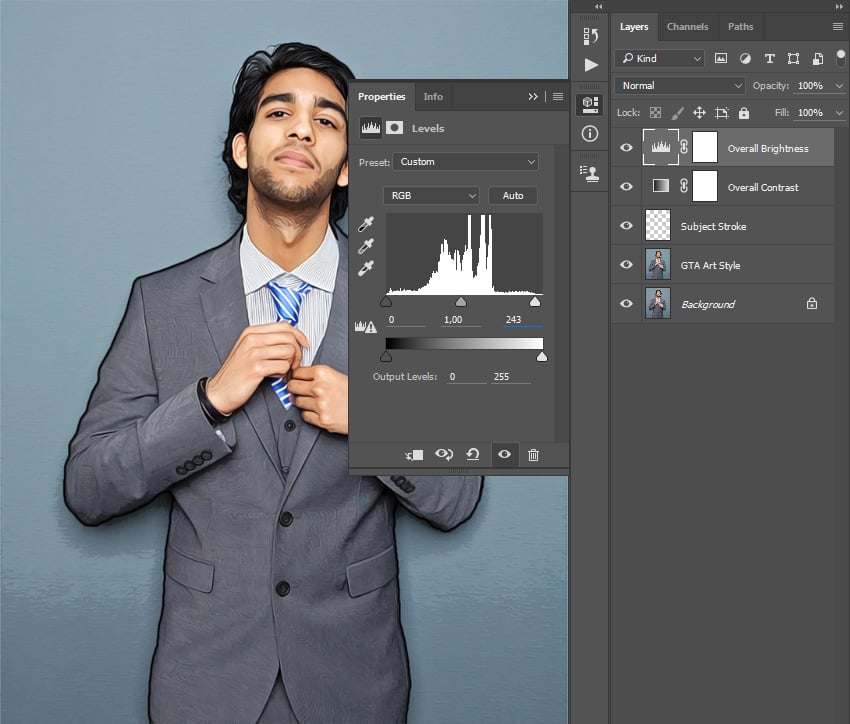Viewport: 850px width, 724px height.
Task: Click the clip to layer icon
Action: (x=414, y=455)
